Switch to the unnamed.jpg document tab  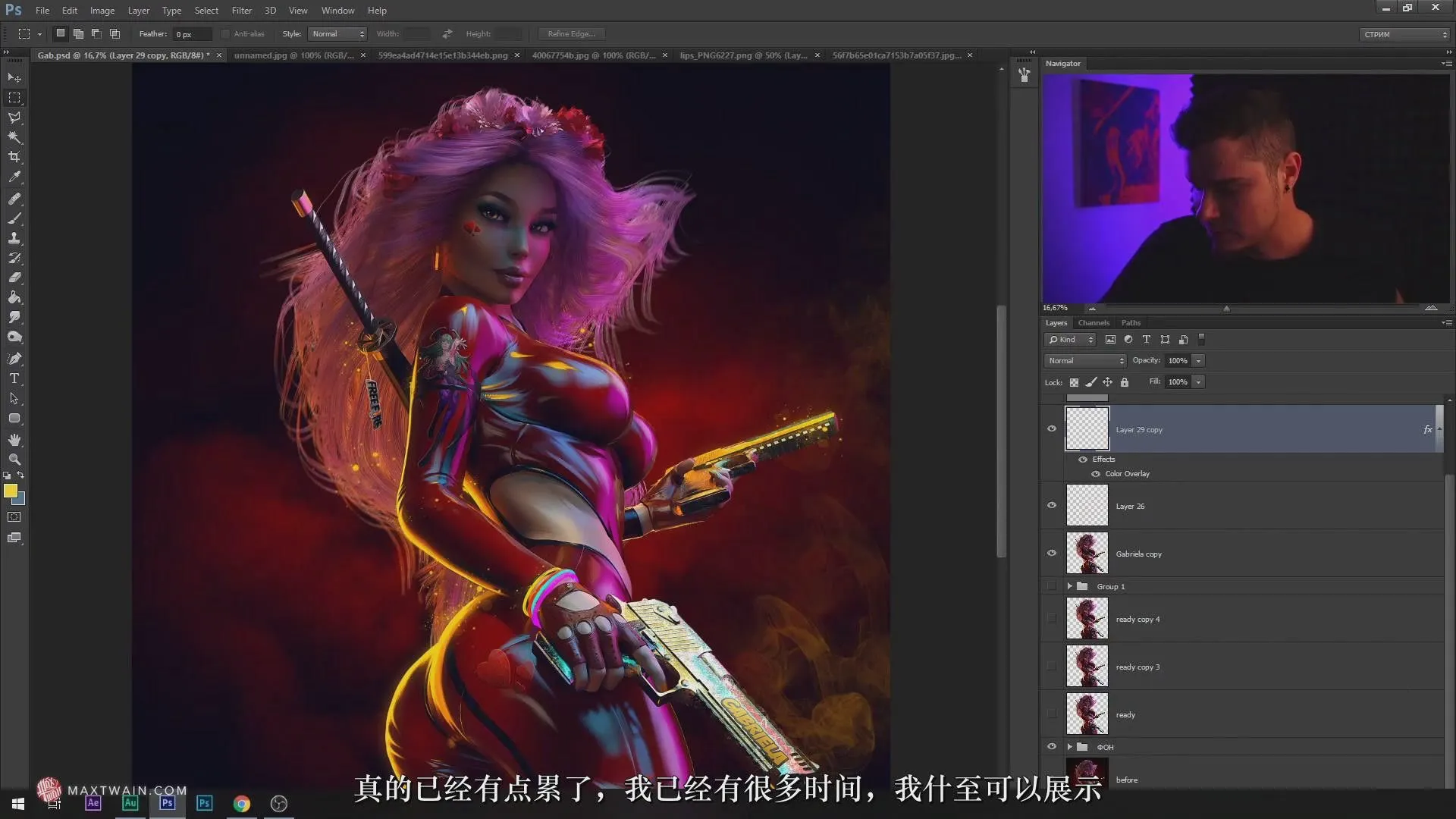click(x=294, y=55)
